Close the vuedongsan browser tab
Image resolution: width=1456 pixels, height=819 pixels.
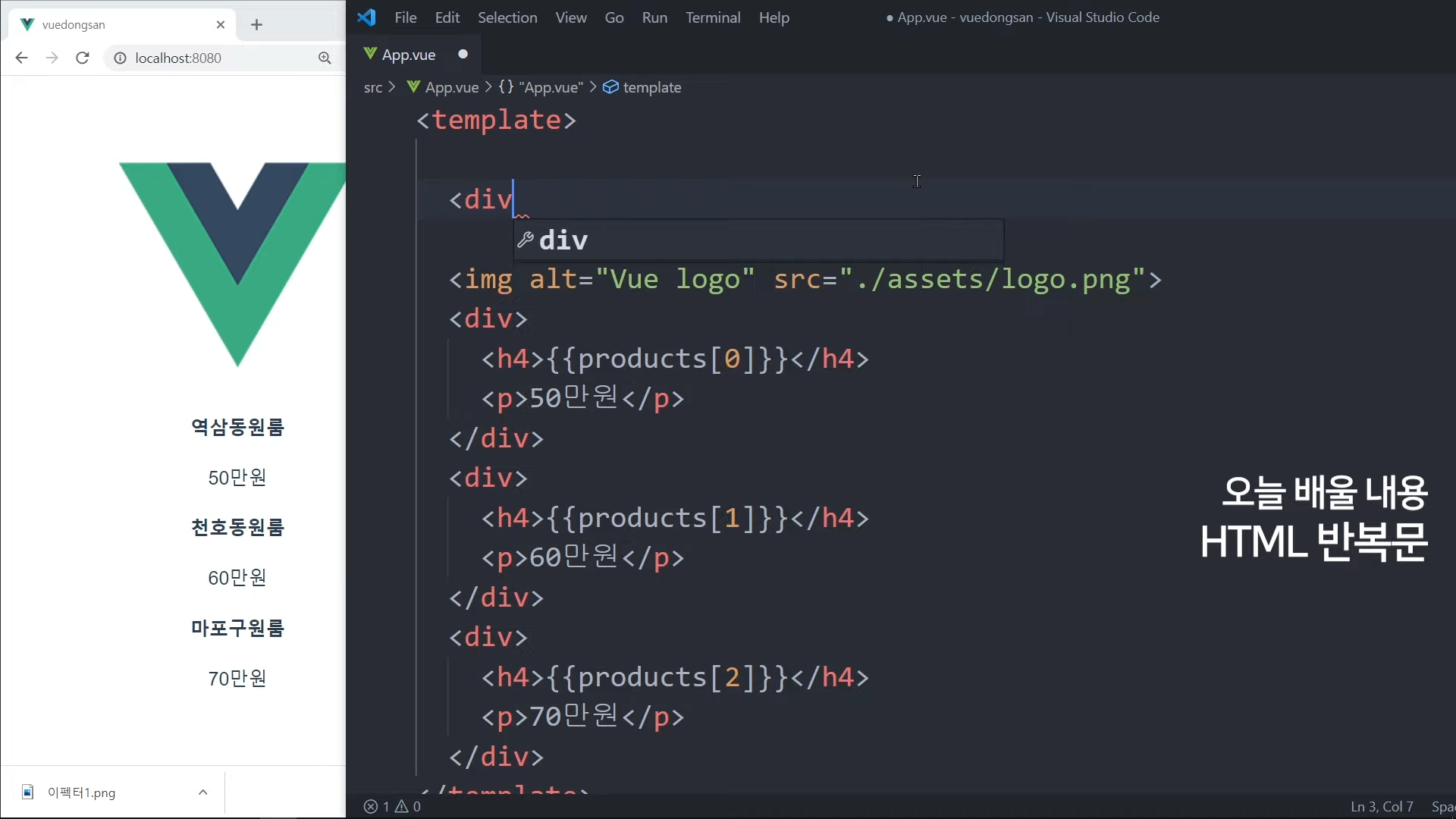coord(221,24)
